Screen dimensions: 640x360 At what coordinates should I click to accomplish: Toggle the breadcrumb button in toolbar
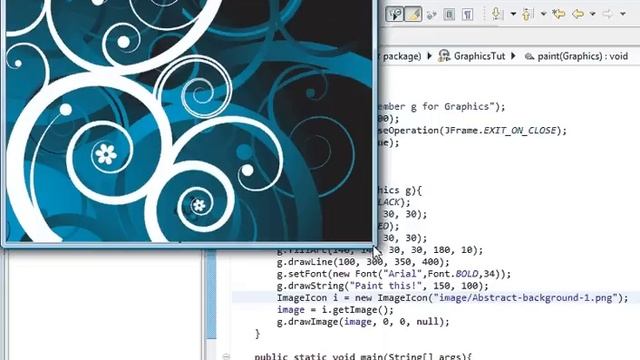(394, 14)
